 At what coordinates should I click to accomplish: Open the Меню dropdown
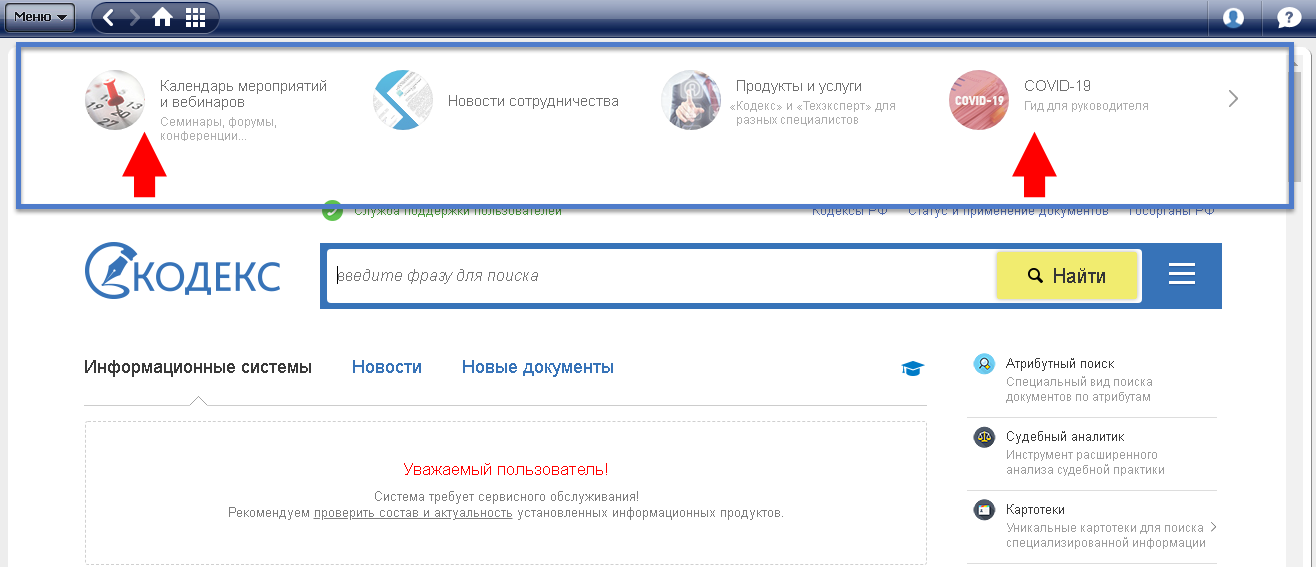point(40,17)
